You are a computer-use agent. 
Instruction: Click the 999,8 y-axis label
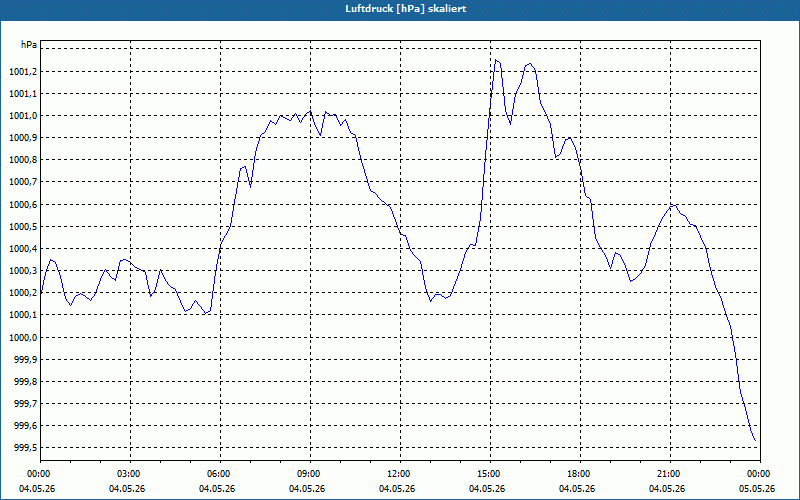(x=25, y=382)
